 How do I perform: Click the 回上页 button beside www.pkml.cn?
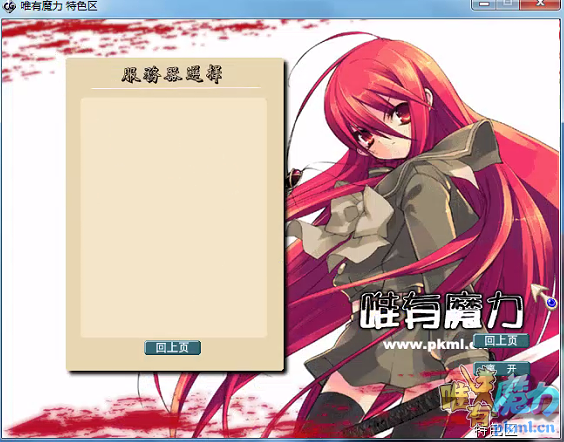tap(501, 340)
